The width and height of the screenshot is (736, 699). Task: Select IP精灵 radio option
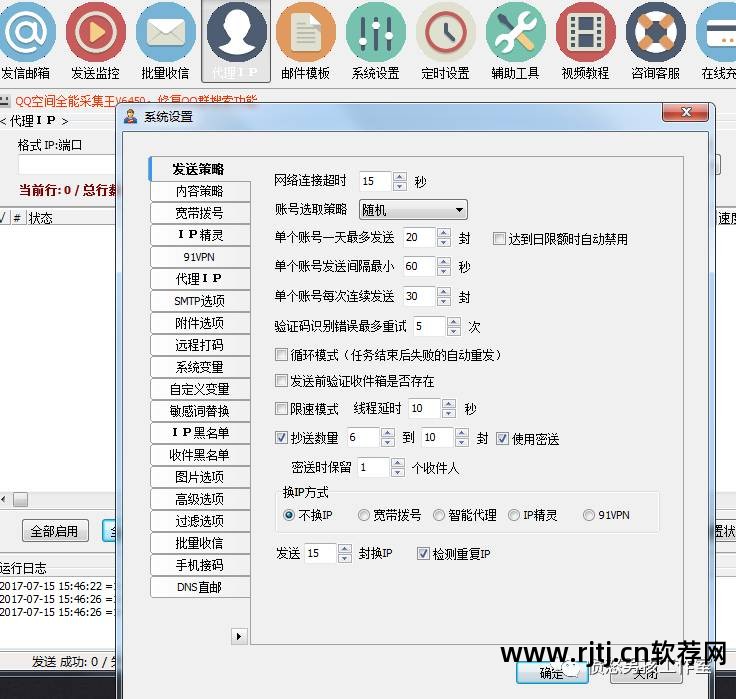pyautogui.click(x=514, y=515)
